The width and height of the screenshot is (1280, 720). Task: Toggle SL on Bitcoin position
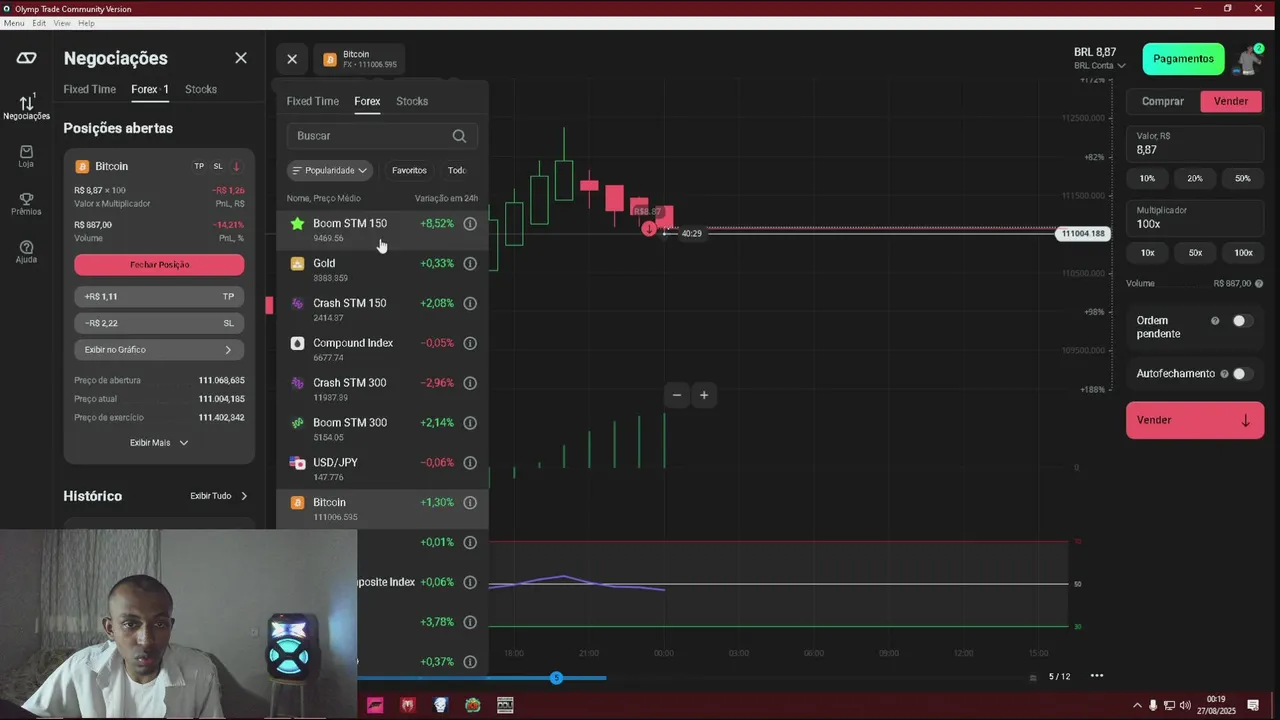[218, 166]
